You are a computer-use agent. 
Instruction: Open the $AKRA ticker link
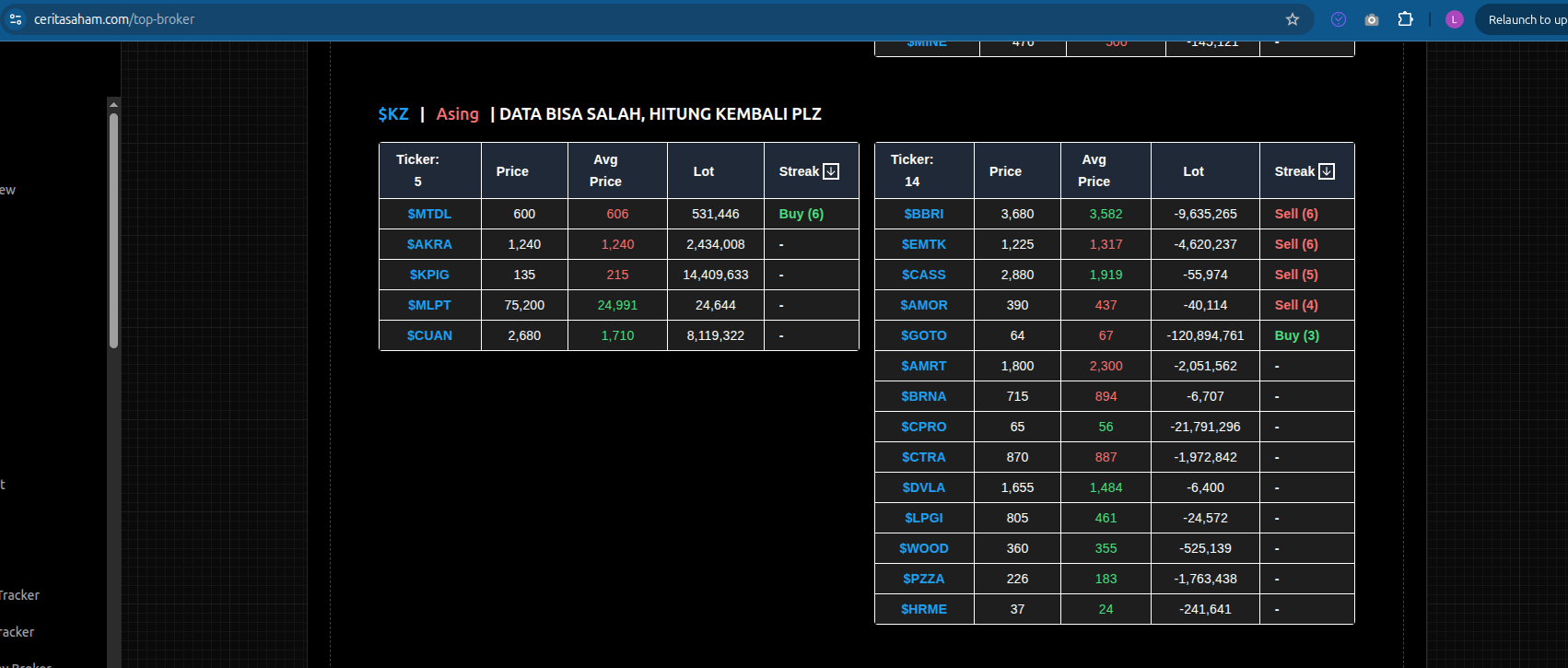(x=429, y=244)
